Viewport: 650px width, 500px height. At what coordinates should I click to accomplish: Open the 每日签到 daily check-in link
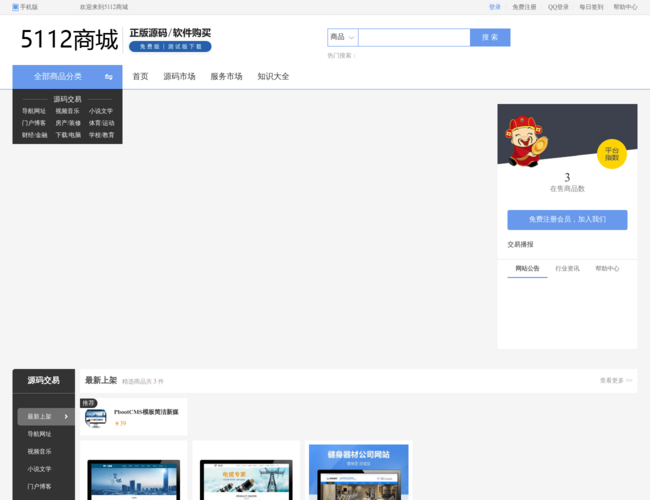(x=591, y=7)
